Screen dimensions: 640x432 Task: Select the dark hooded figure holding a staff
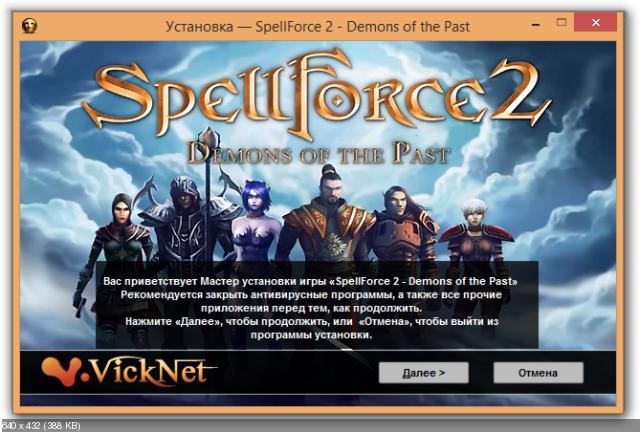click(186, 220)
